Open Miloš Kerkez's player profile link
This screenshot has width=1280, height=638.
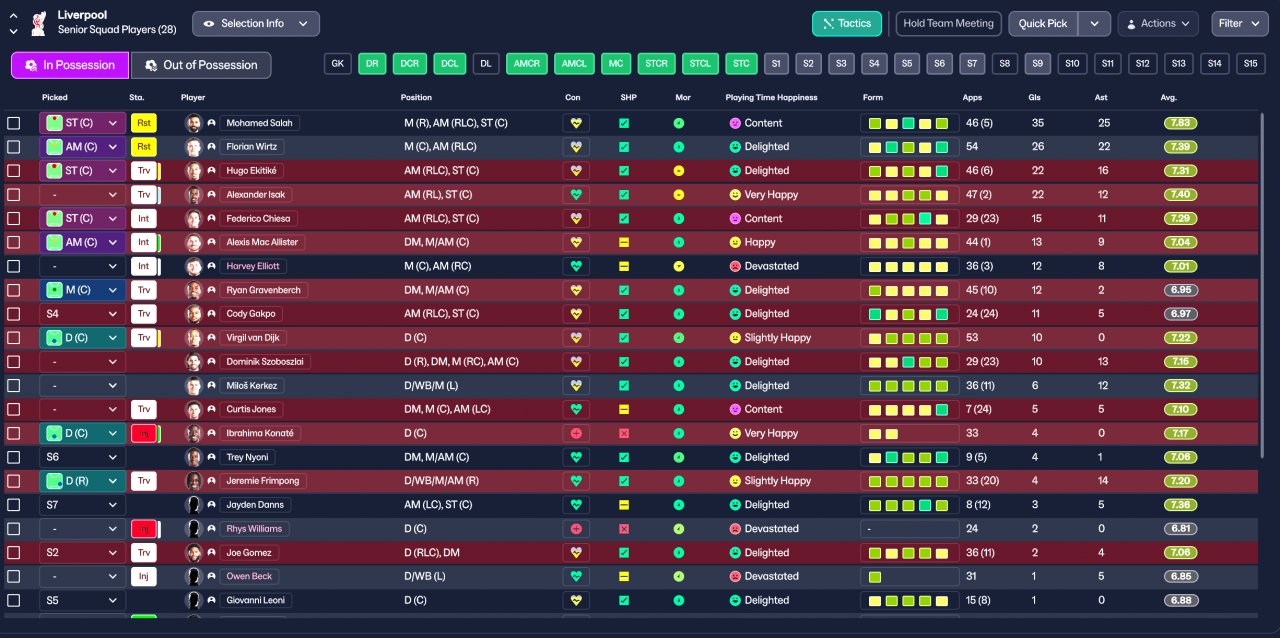pyautogui.click(x=252, y=386)
